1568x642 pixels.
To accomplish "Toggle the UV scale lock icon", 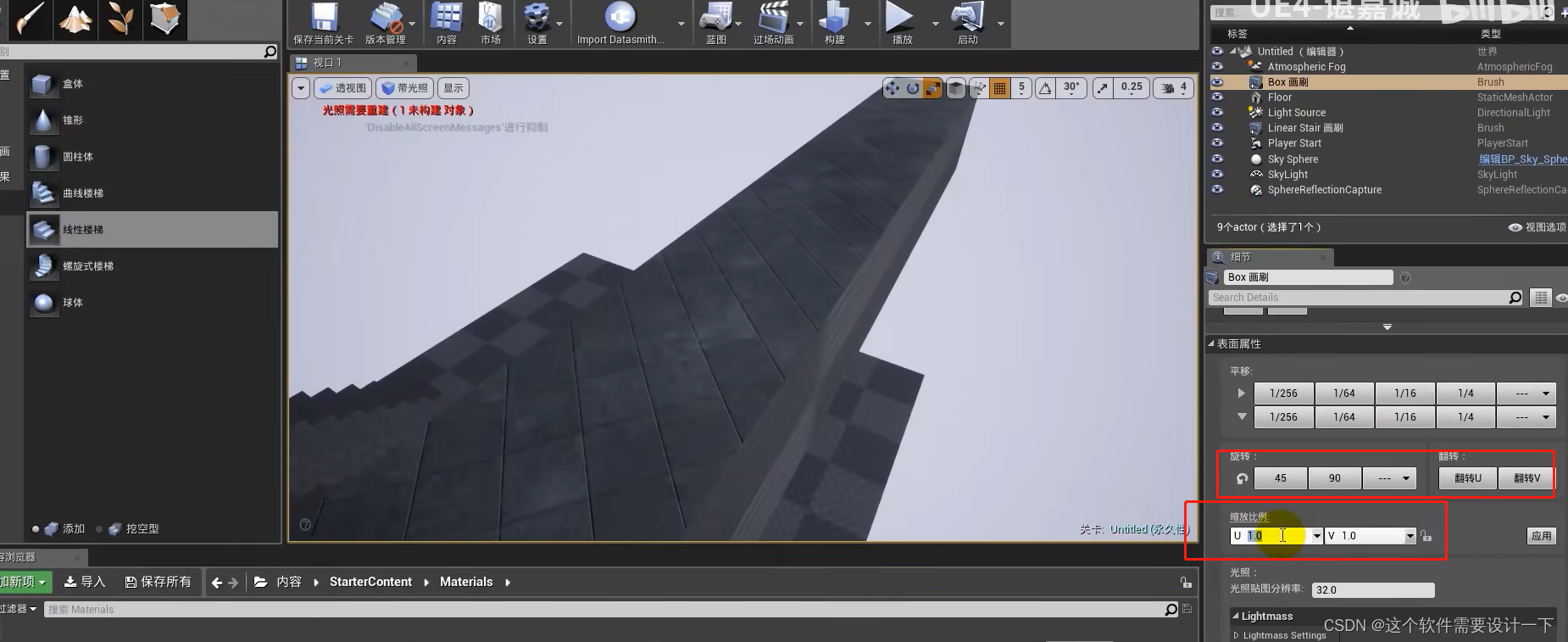I will coord(1426,536).
